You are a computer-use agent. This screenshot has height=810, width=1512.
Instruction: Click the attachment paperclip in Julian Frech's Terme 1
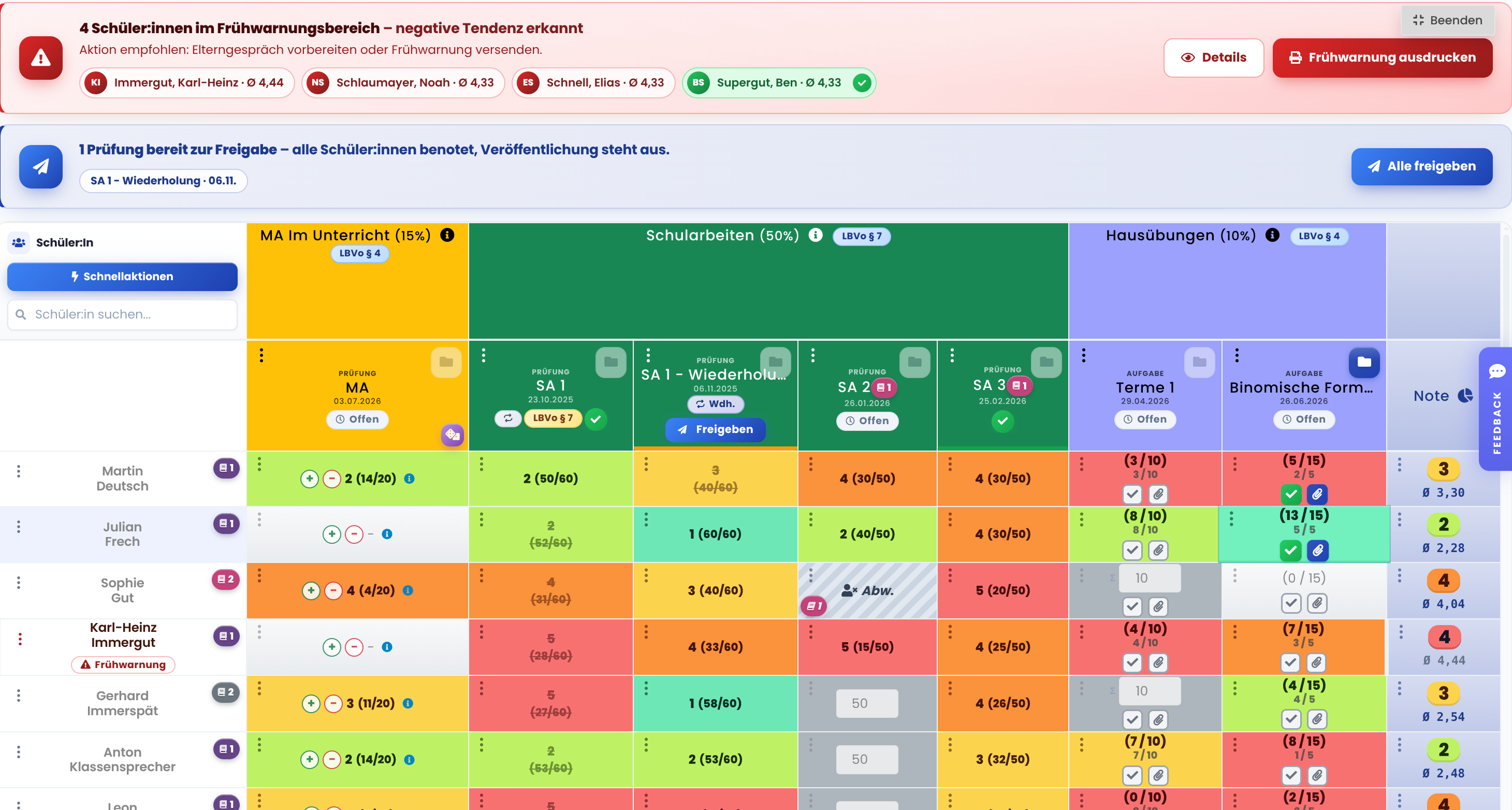click(1158, 551)
